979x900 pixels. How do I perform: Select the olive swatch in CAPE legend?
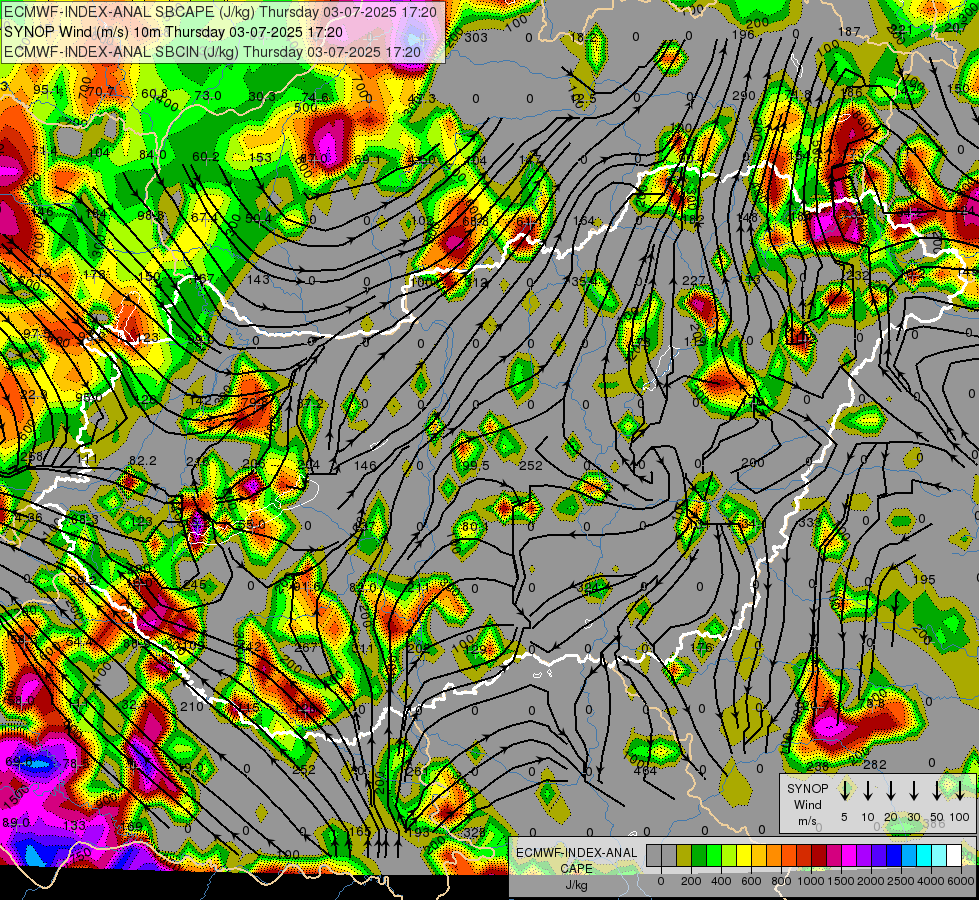(684, 856)
